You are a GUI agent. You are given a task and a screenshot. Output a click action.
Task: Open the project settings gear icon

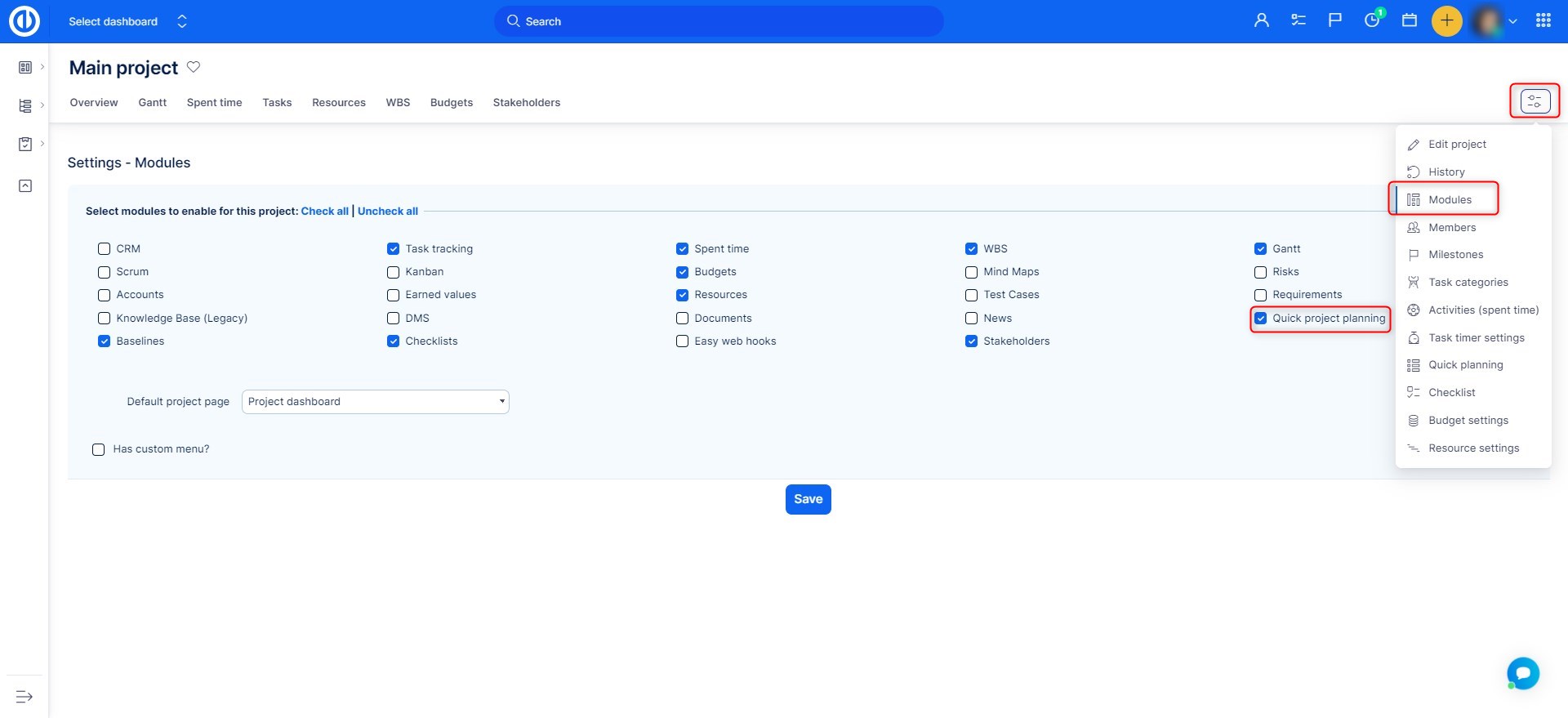(x=1535, y=101)
